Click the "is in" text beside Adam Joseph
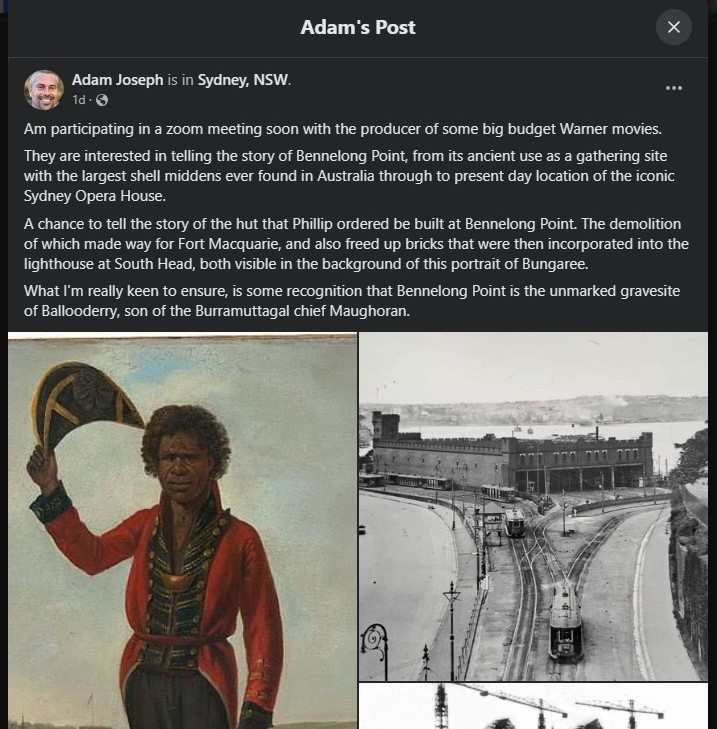Screen dimensions: 717x729 click(x=180, y=80)
